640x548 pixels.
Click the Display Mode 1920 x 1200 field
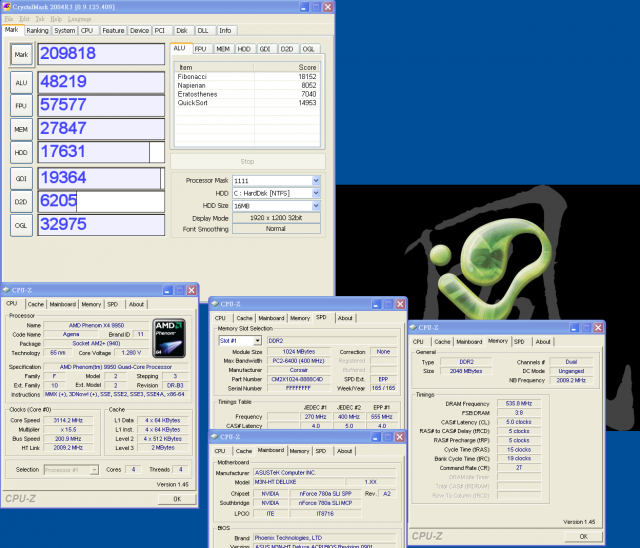pyautogui.click(x=276, y=218)
